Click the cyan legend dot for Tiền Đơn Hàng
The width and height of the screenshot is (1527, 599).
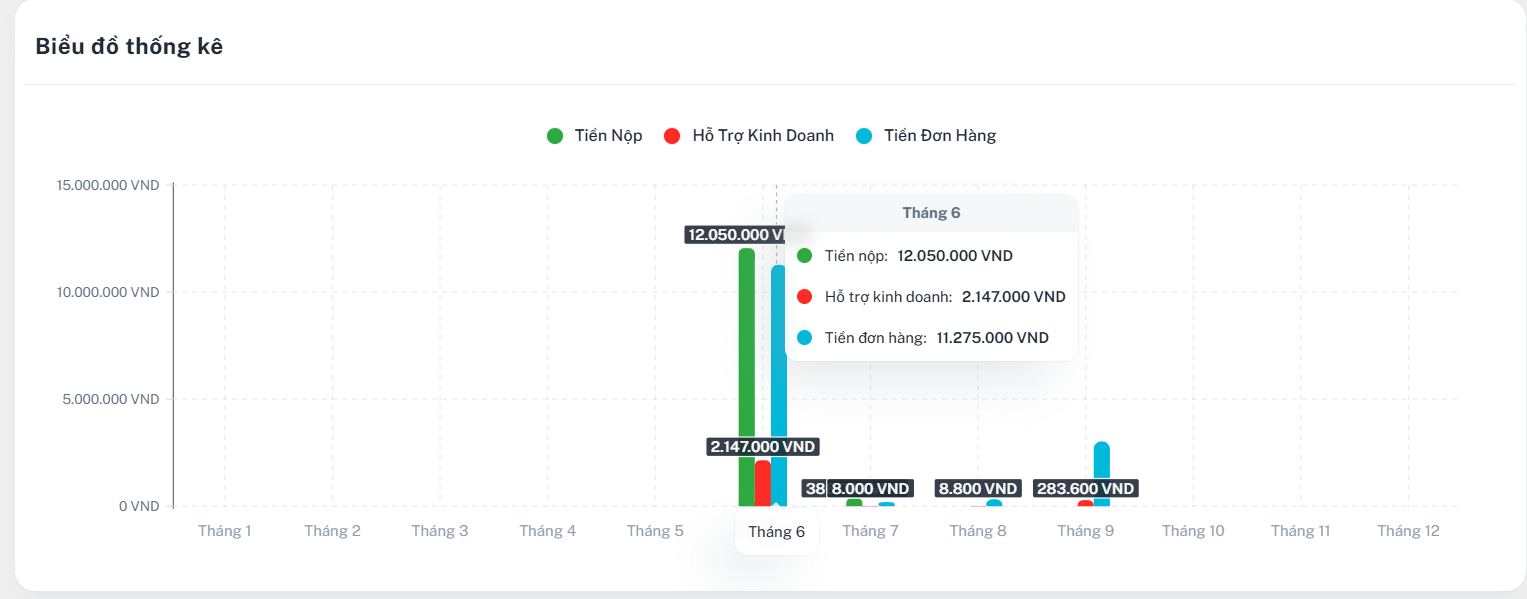pos(865,136)
